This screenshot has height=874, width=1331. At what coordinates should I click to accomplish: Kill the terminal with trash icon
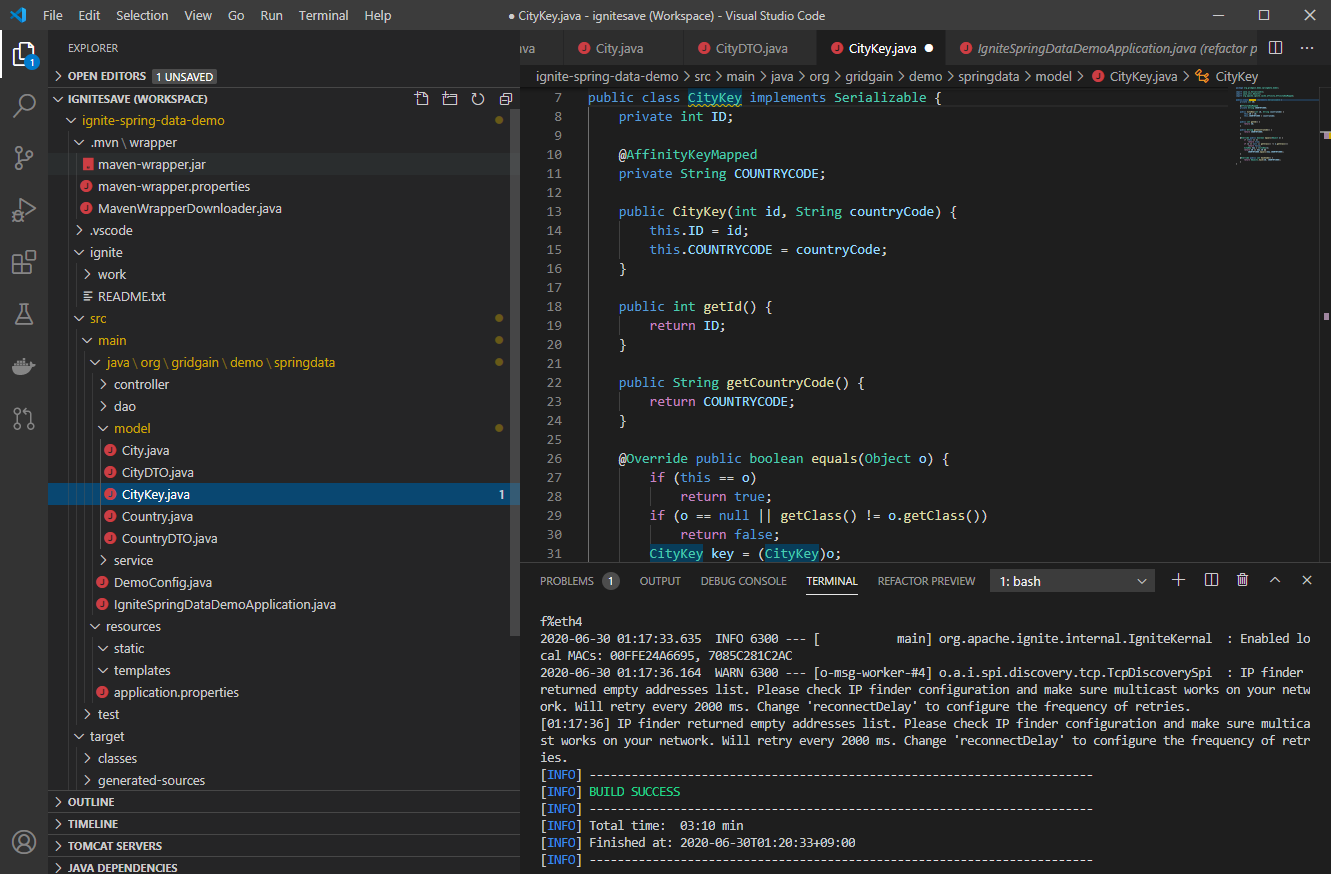coord(1242,580)
